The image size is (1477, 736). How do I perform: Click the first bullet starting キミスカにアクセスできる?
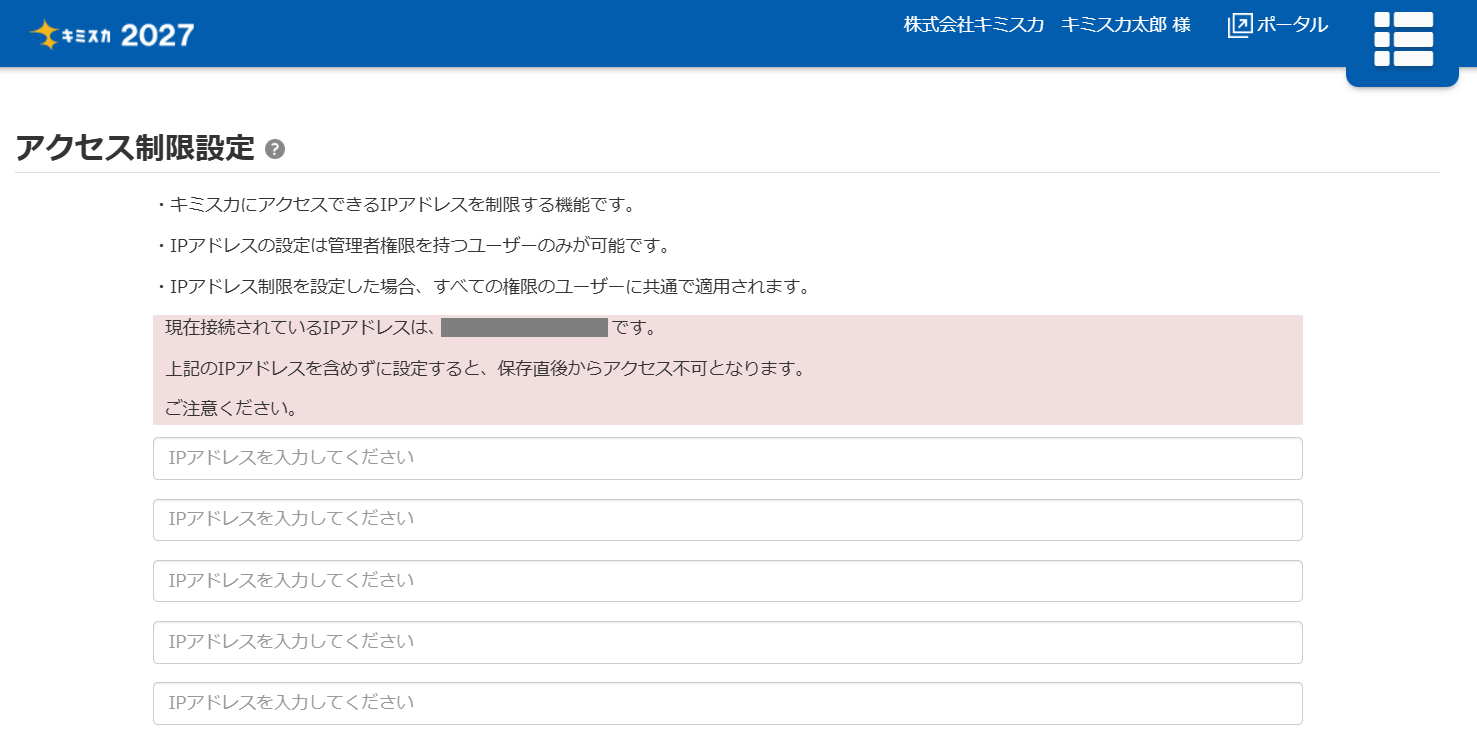click(x=396, y=205)
